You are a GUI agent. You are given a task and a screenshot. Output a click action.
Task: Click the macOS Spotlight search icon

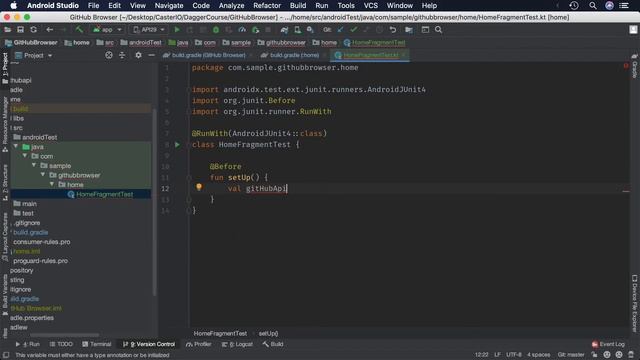[x=593, y=6]
